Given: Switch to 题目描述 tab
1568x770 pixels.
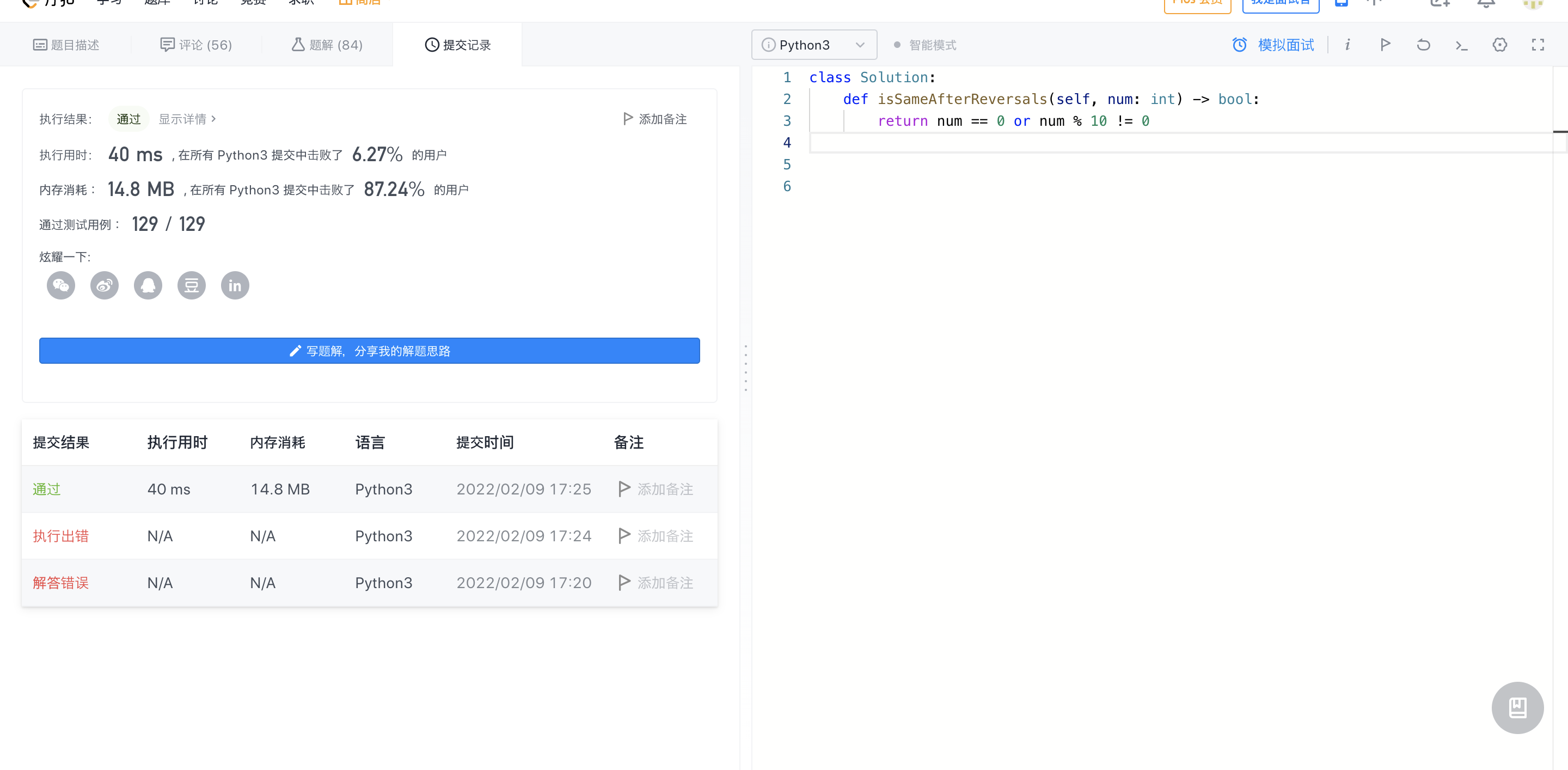Looking at the screenshot, I should coord(66,45).
